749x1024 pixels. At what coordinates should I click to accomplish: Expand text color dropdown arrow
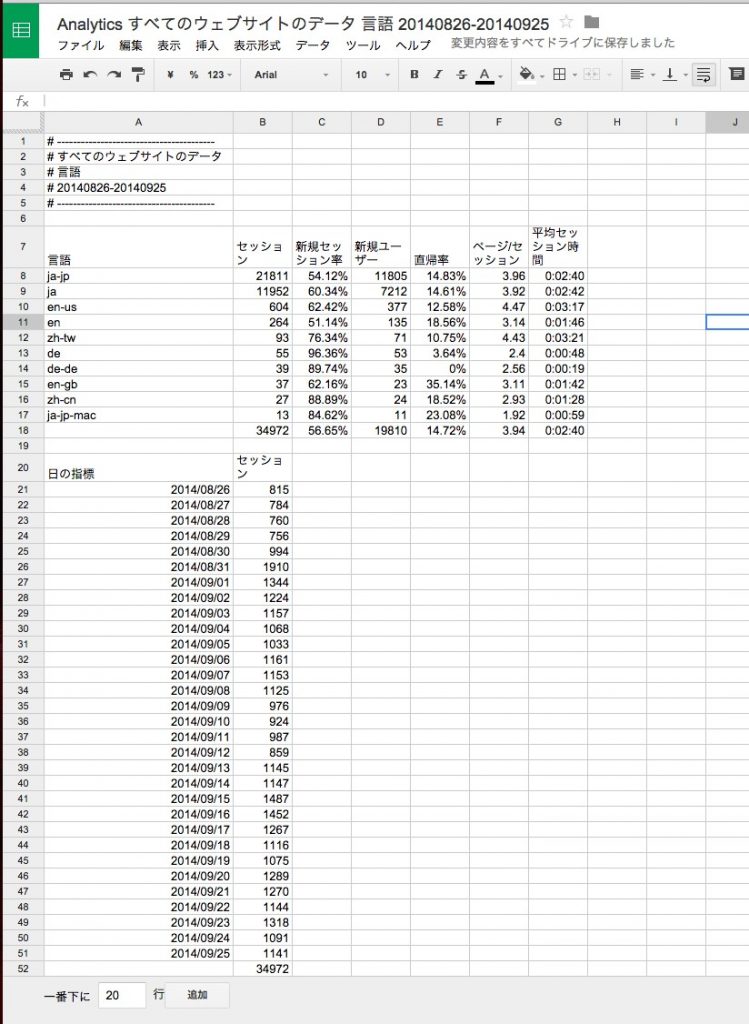point(501,76)
